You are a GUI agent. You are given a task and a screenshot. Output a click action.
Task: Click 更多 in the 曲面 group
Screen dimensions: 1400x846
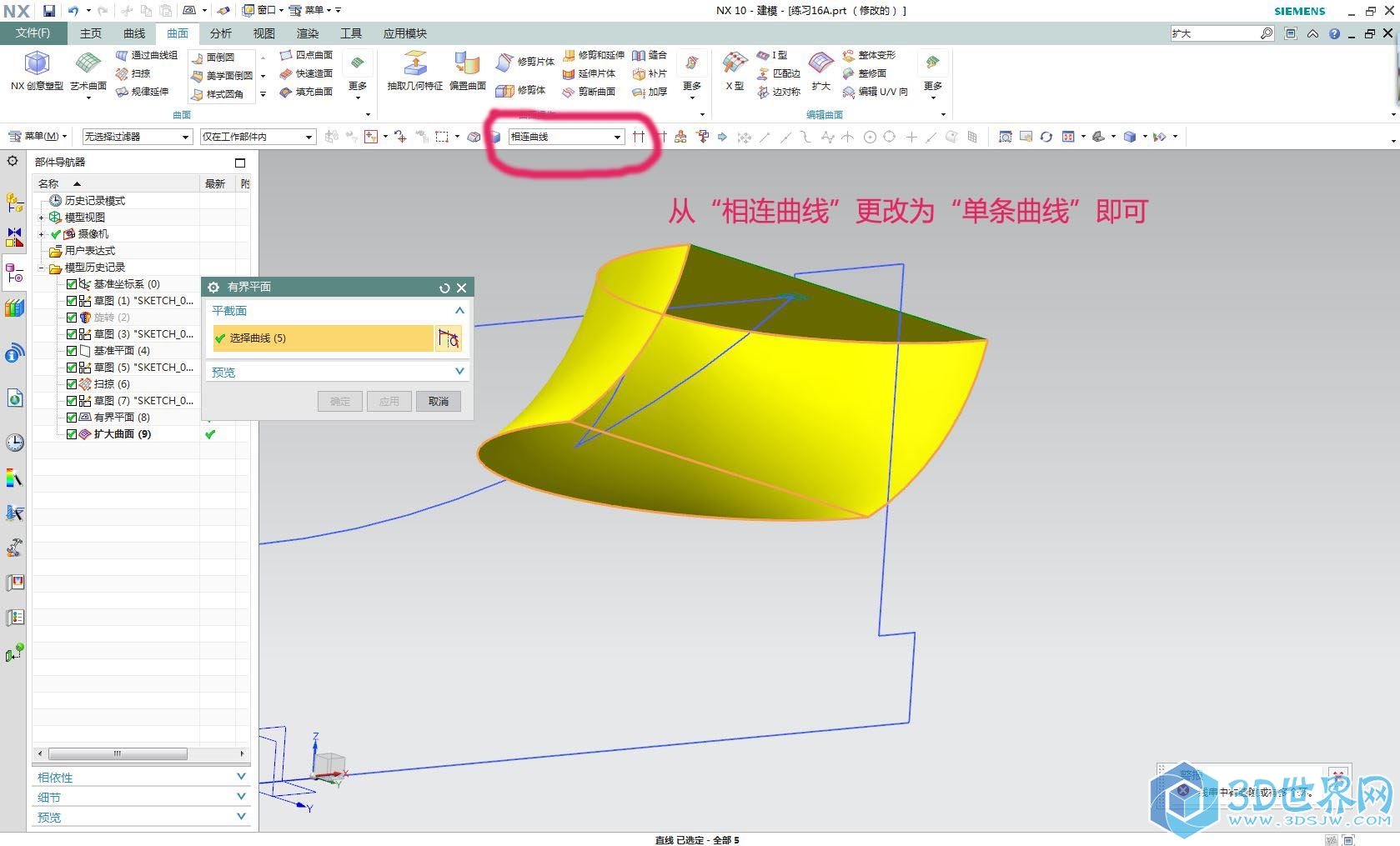358,73
